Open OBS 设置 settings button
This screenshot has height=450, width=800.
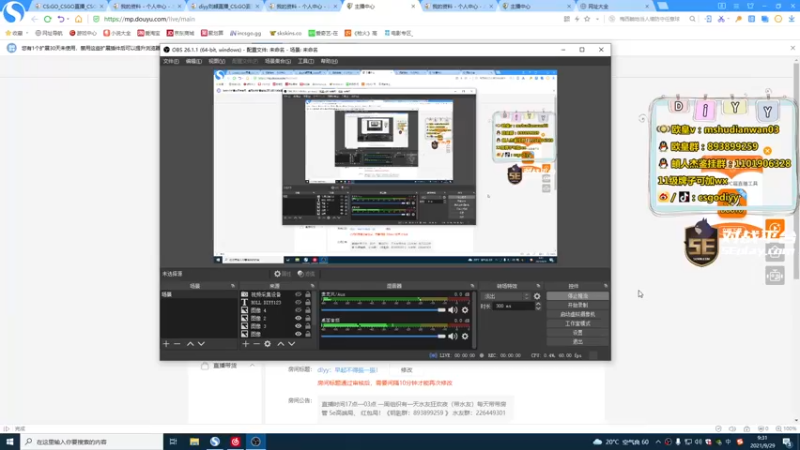pyautogui.click(x=577, y=333)
